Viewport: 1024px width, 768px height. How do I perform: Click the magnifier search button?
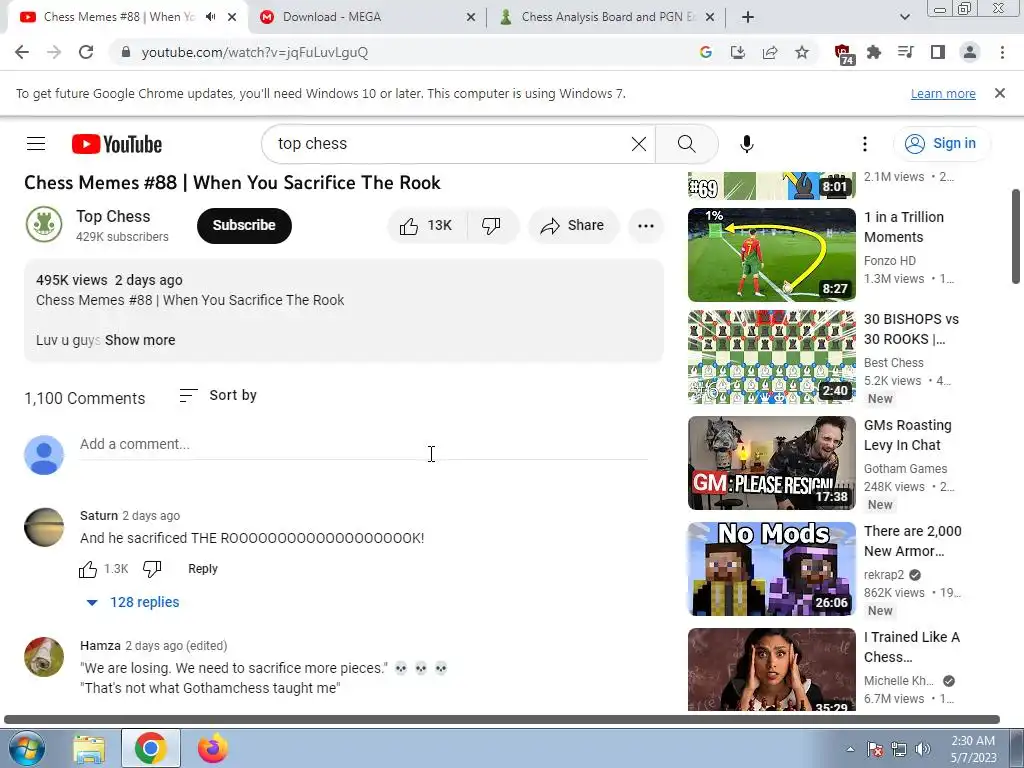point(686,144)
